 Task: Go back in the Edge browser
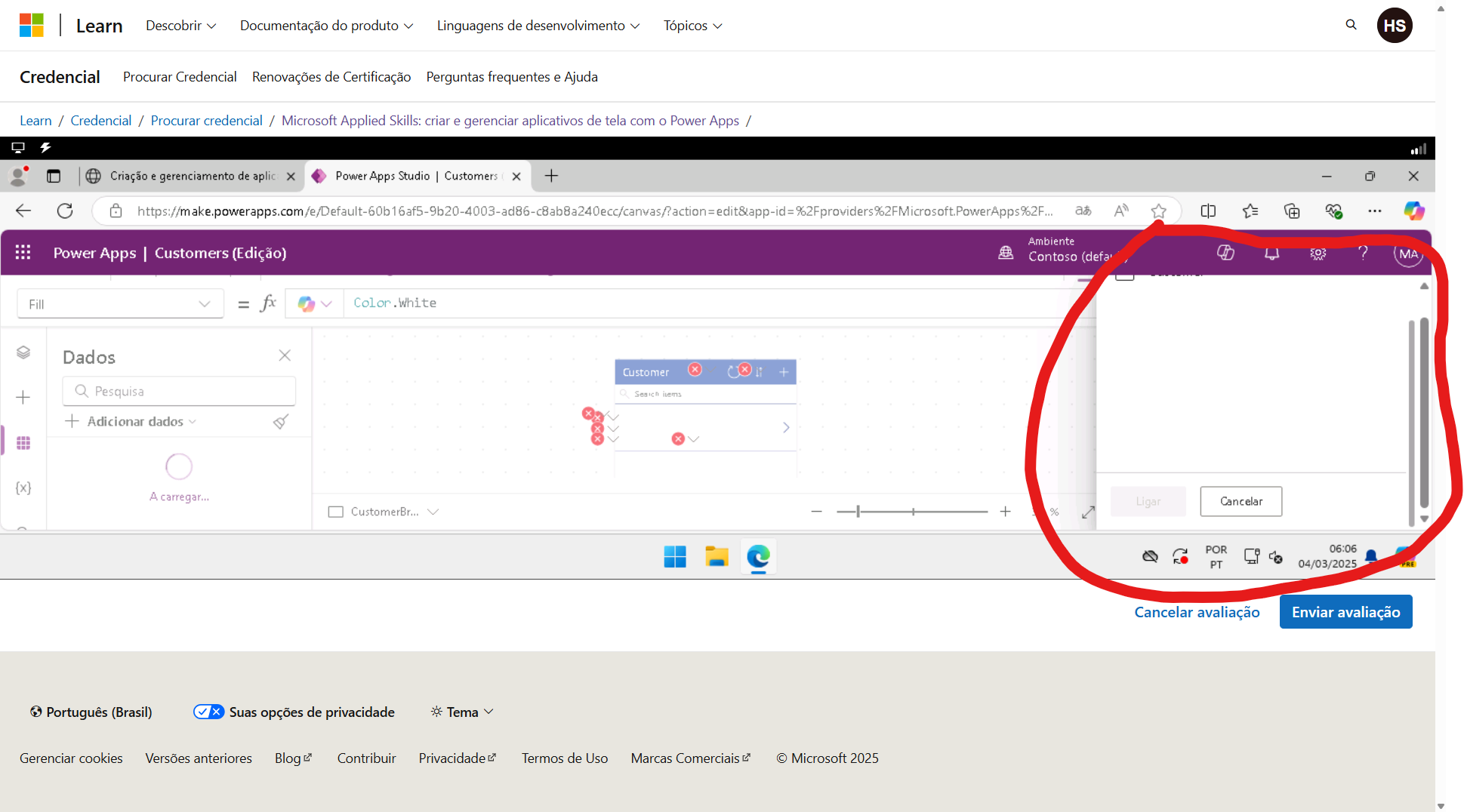23,211
